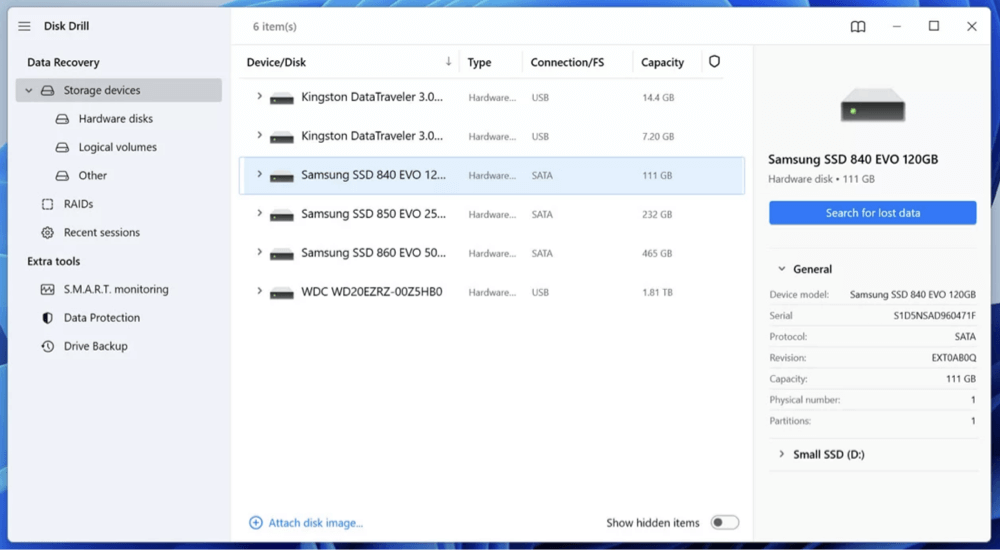This screenshot has width=1000, height=550.
Task: Click the plus icon beside Attach disk image
Action: [256, 523]
